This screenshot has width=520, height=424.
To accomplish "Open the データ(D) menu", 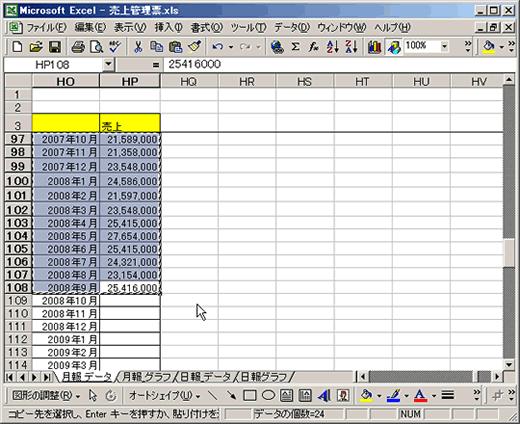I will pyautogui.click(x=292, y=27).
